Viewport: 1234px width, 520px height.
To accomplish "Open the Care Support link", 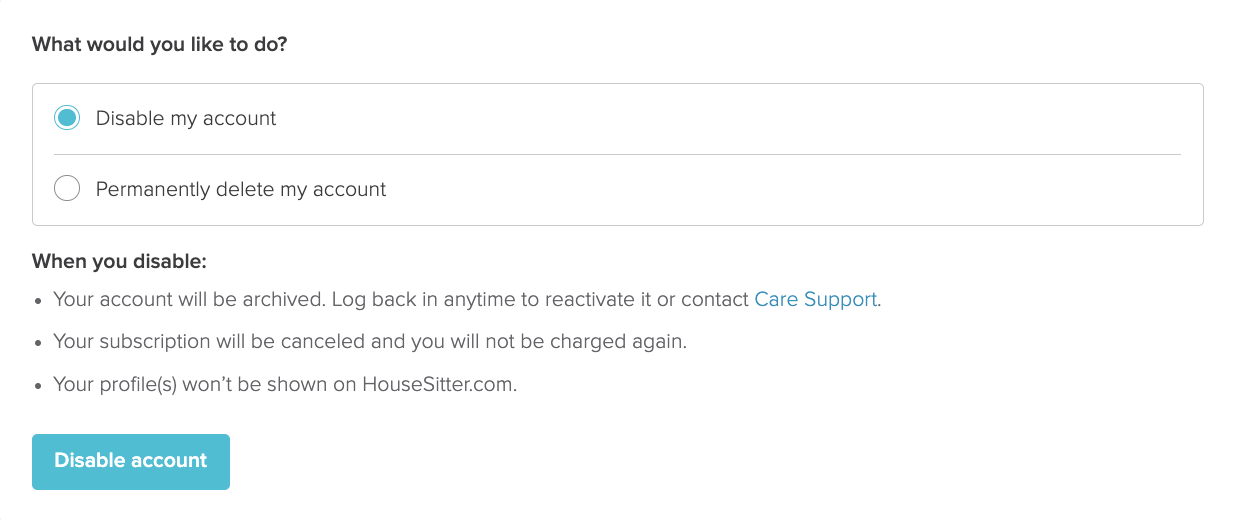I will [x=816, y=299].
